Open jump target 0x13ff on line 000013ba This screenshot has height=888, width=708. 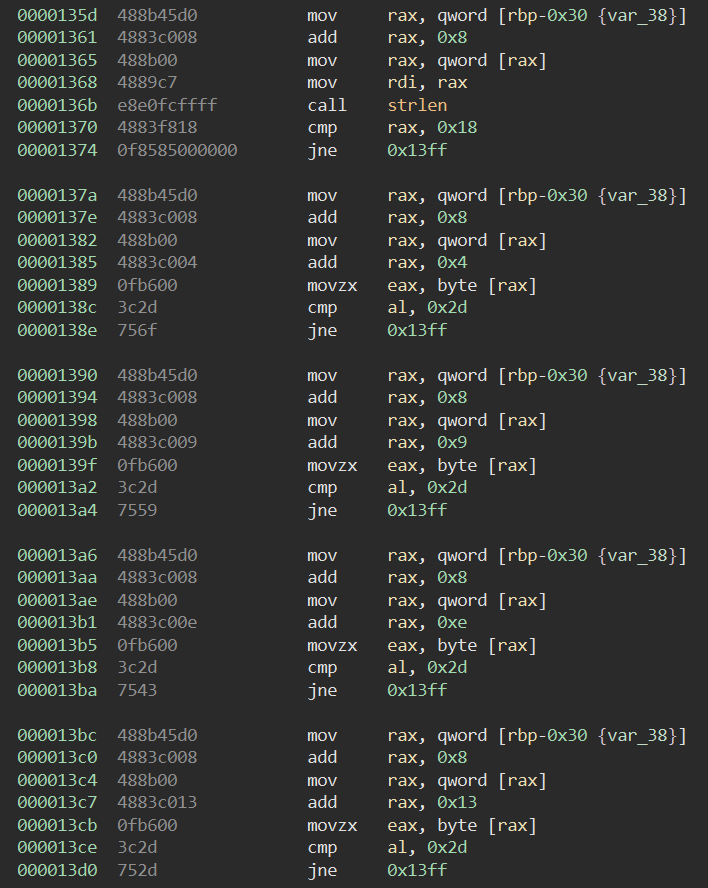(417, 691)
